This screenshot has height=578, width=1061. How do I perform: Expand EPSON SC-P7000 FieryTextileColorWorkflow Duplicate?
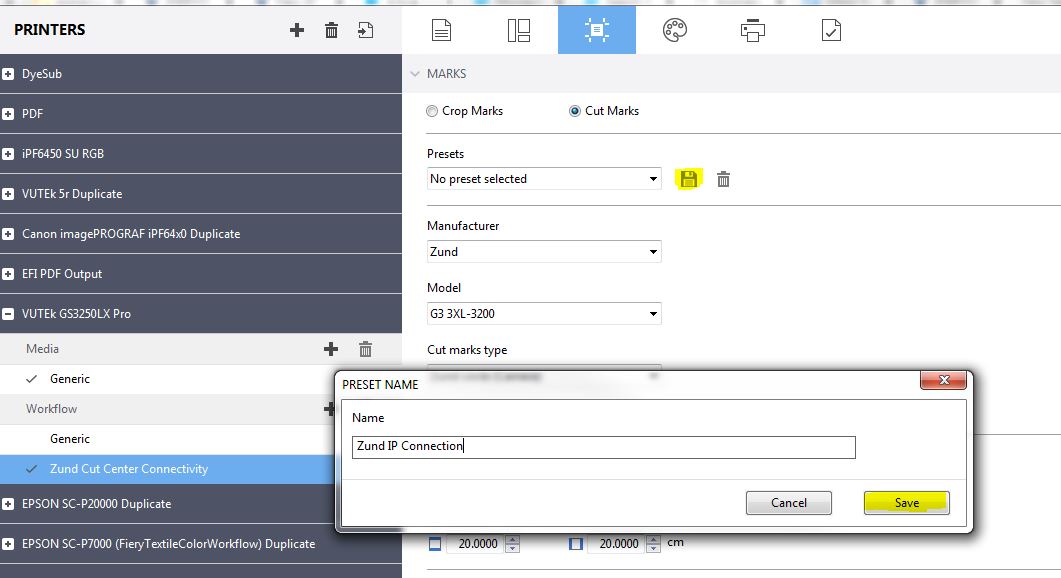(8, 543)
